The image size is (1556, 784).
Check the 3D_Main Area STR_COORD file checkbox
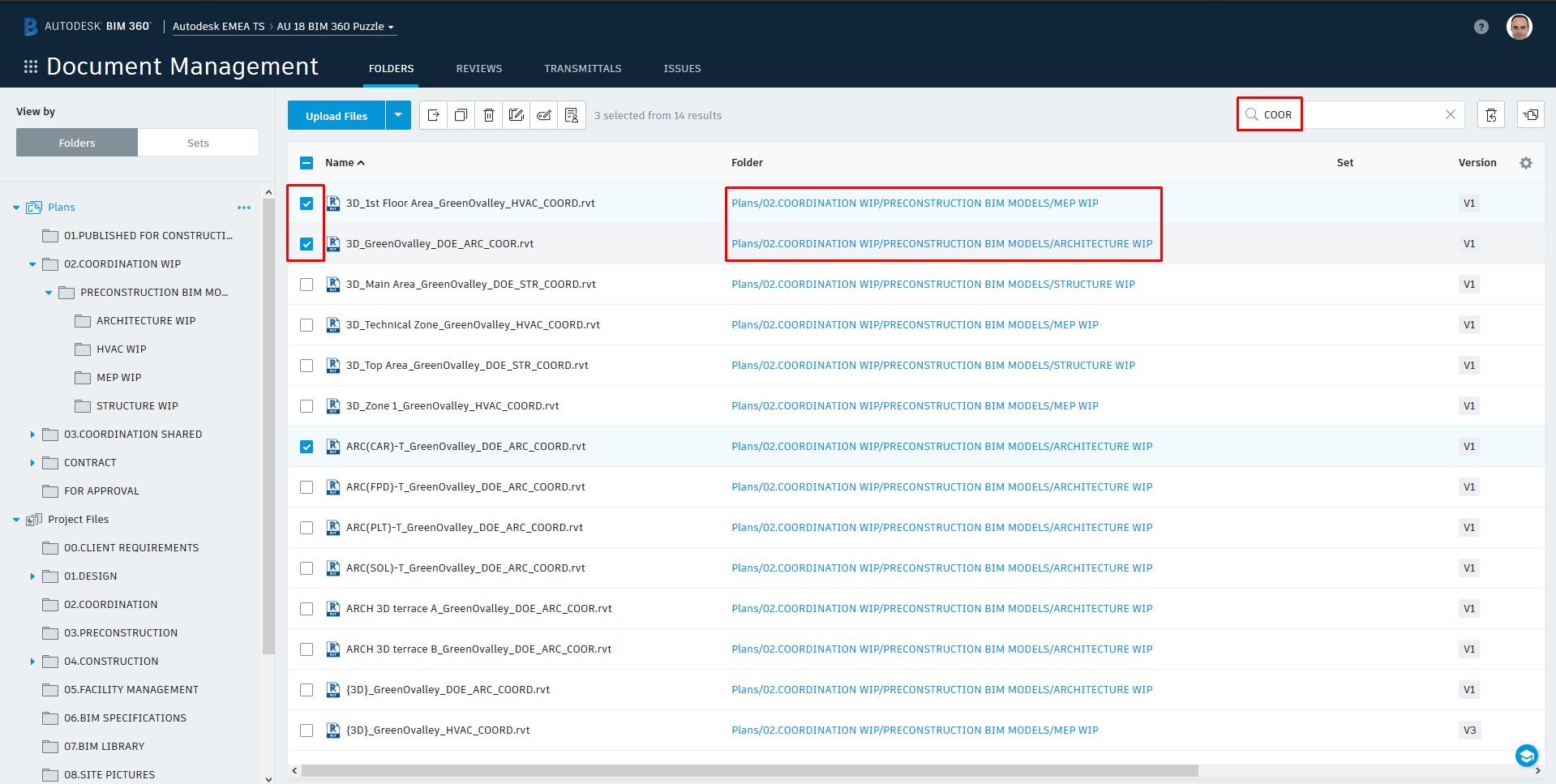[306, 285]
